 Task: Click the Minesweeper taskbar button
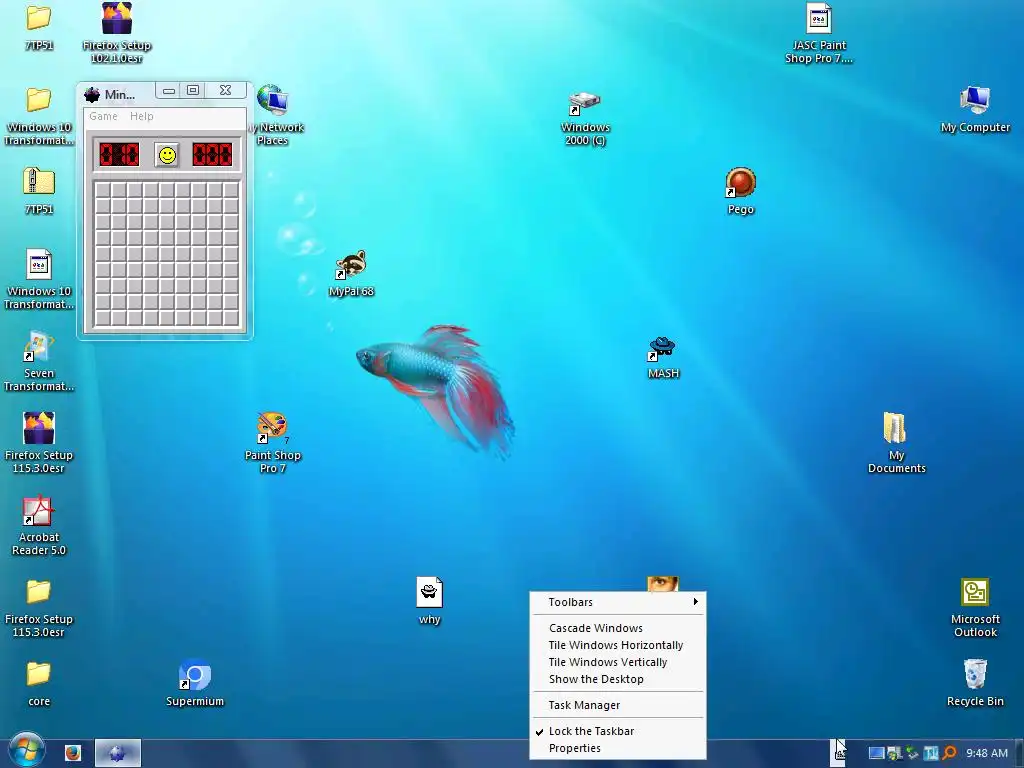click(118, 753)
